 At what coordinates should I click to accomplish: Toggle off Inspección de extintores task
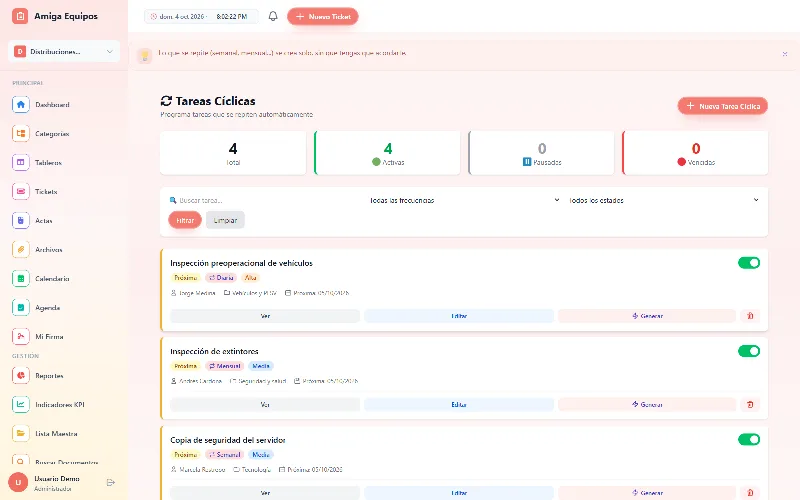click(x=749, y=351)
